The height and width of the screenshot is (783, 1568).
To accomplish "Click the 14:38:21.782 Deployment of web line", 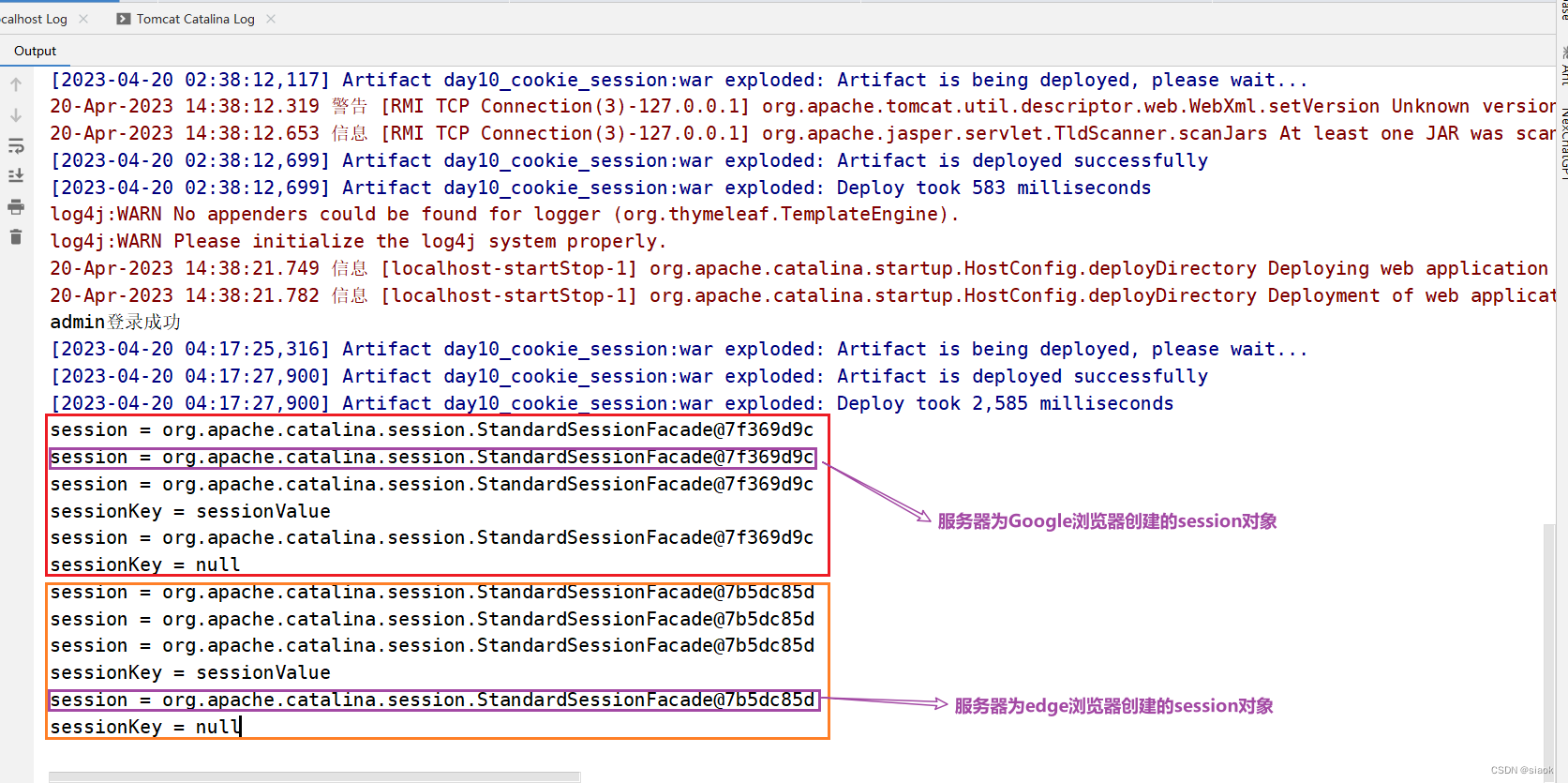I will pyautogui.click(x=802, y=296).
